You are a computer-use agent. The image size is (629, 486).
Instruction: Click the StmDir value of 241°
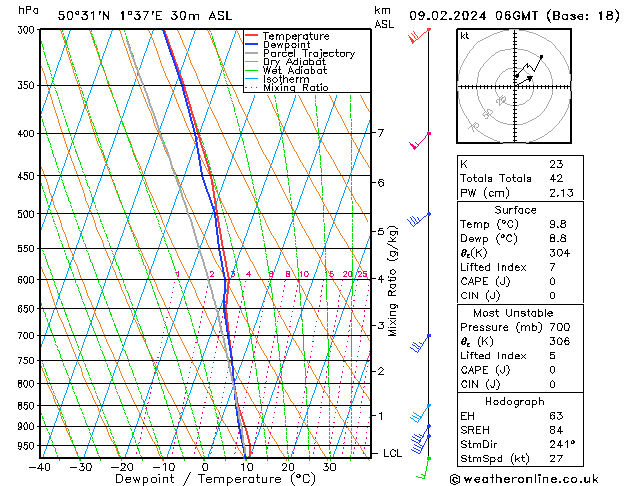[x=561, y=444]
